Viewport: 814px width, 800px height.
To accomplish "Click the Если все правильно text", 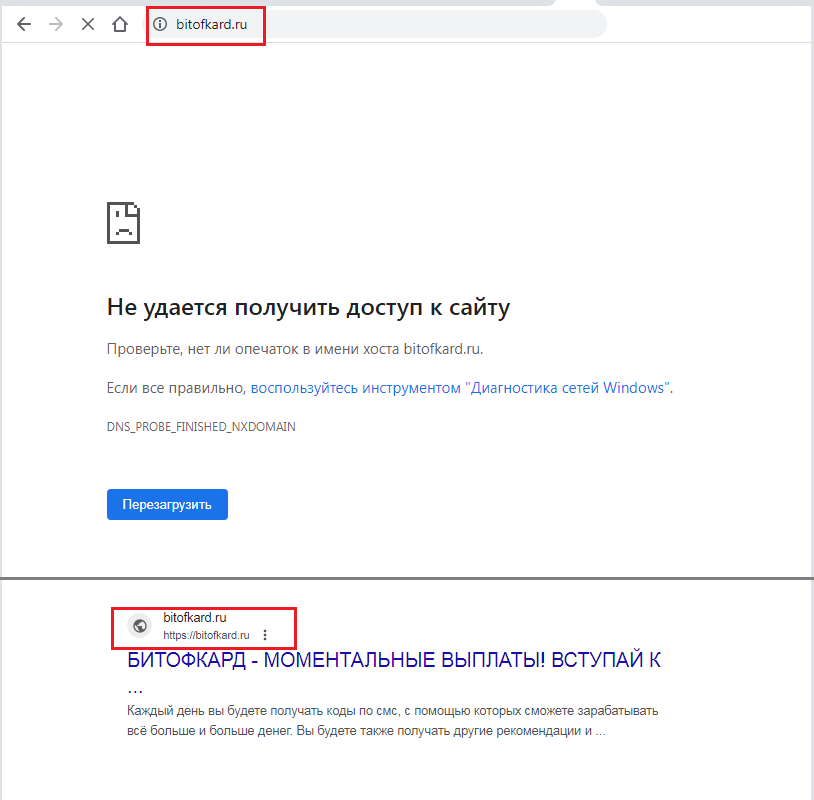I will [176, 387].
